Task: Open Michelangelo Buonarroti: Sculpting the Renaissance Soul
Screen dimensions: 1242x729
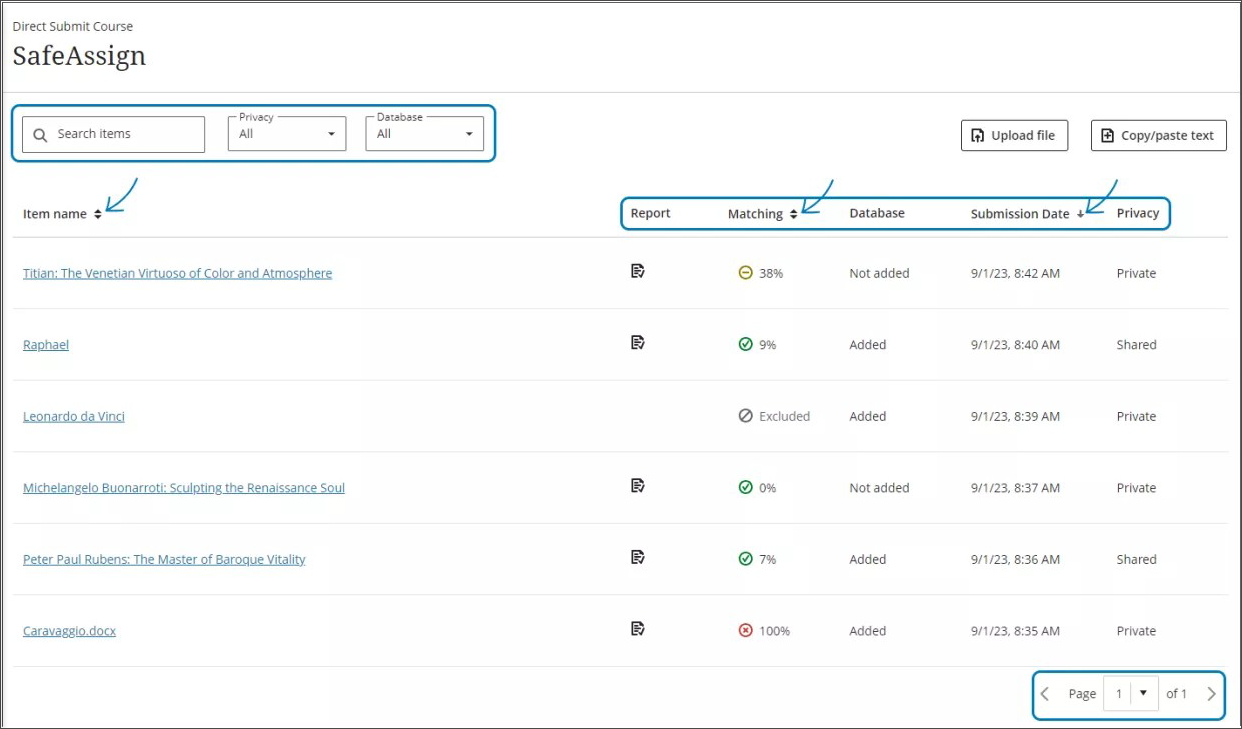Action: coord(184,488)
